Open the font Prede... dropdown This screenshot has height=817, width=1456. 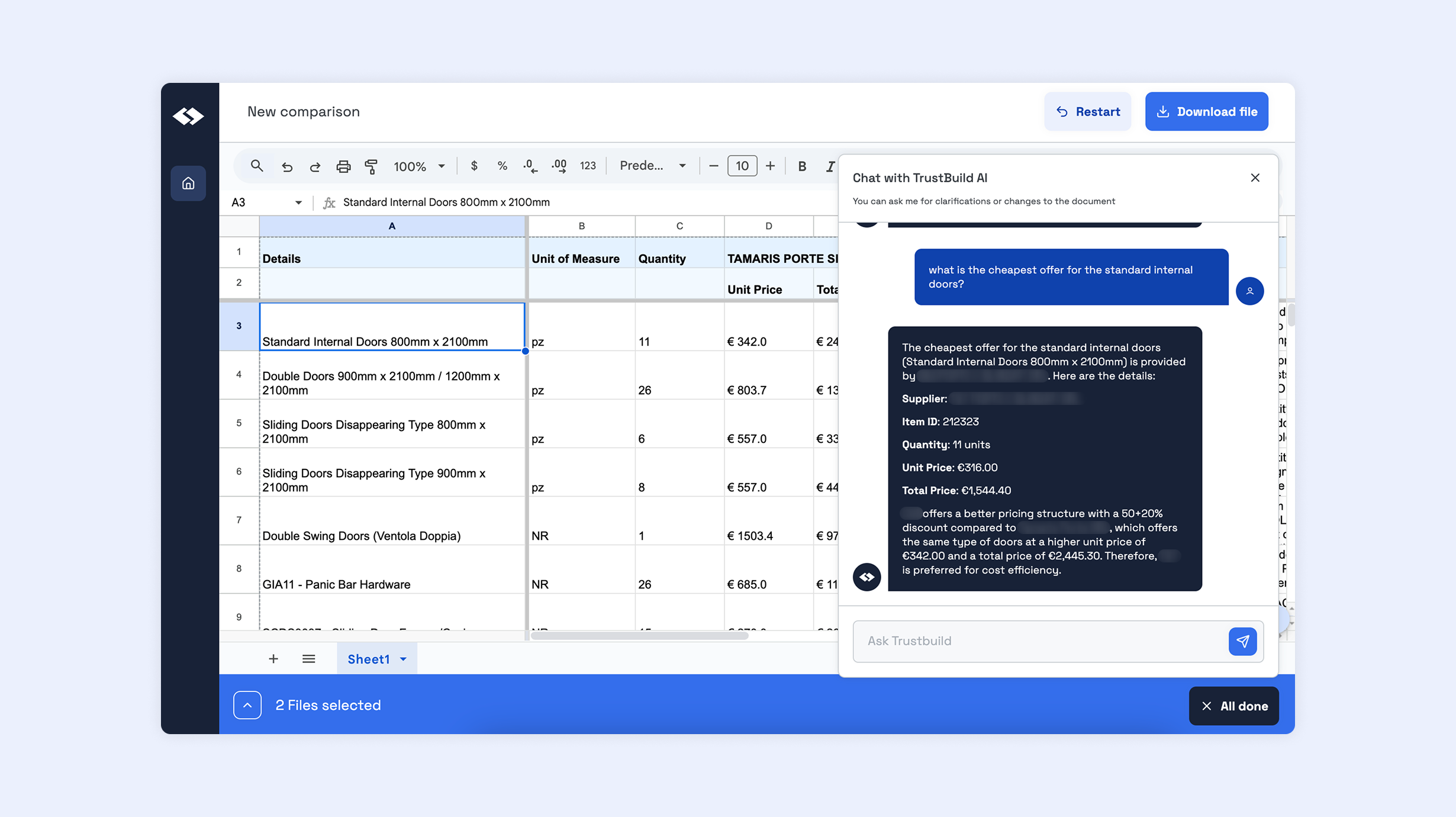(653, 166)
